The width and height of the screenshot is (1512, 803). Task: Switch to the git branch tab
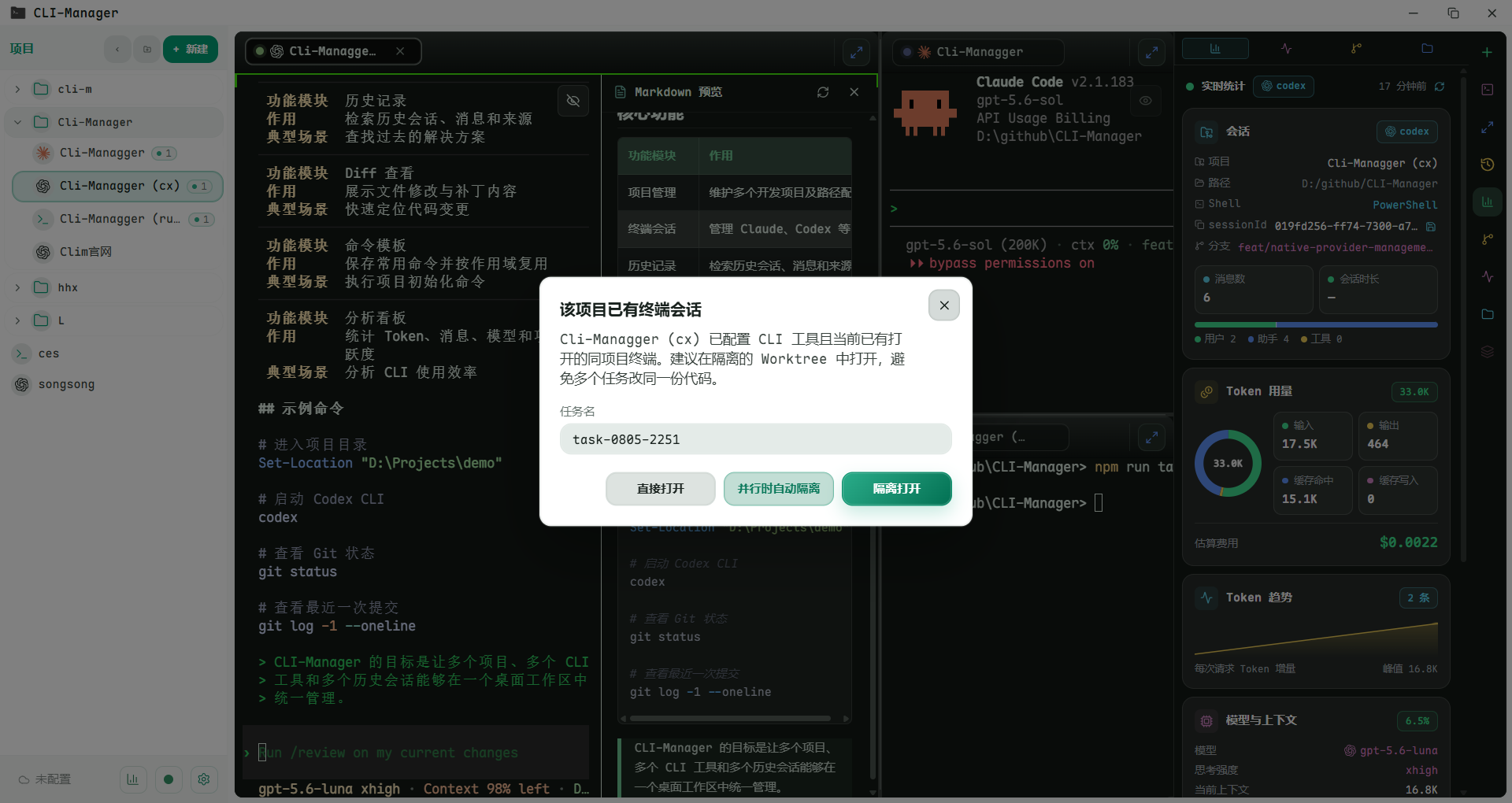click(x=1356, y=49)
